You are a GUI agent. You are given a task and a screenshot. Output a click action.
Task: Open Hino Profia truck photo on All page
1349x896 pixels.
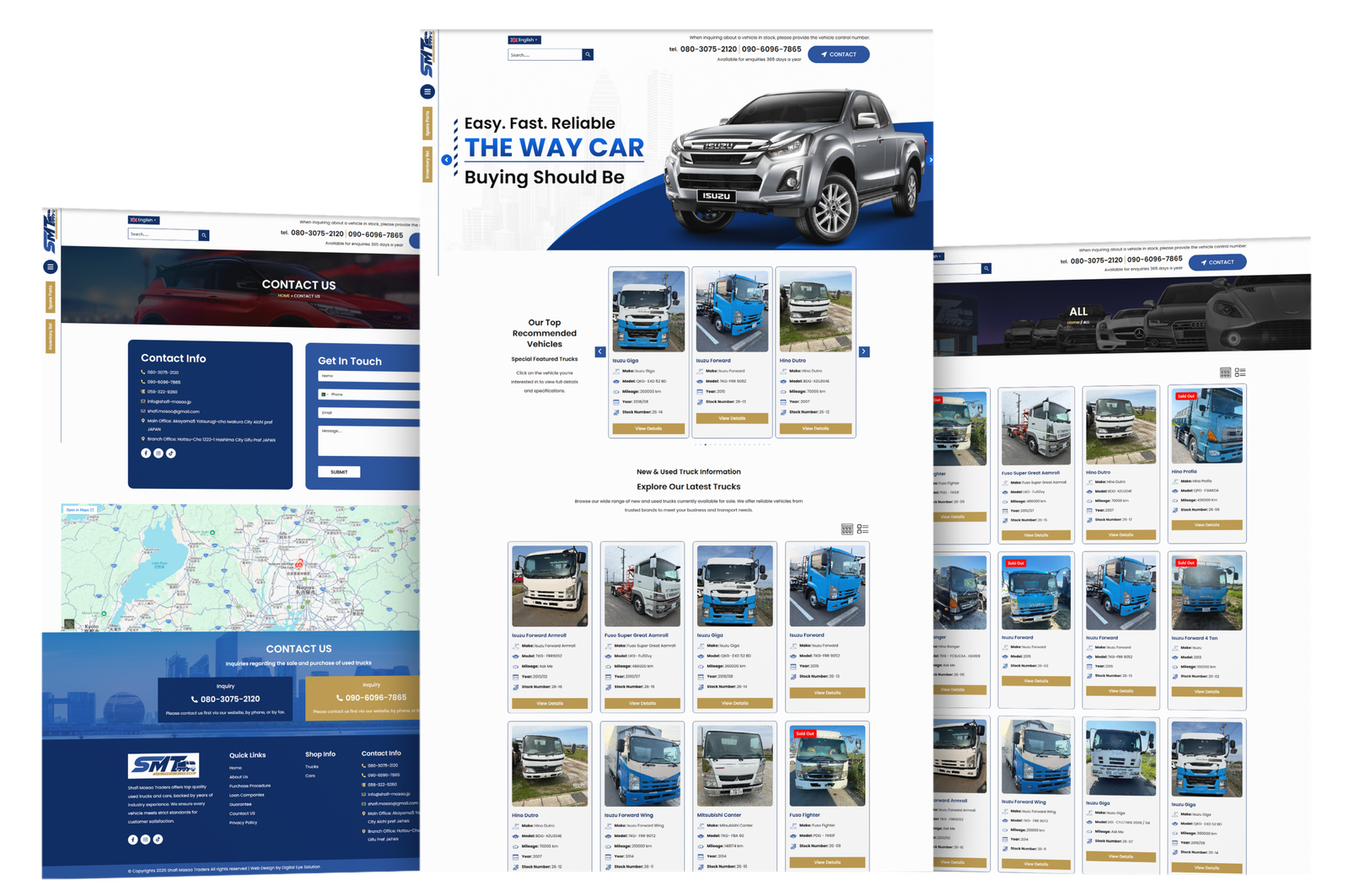tap(1207, 425)
